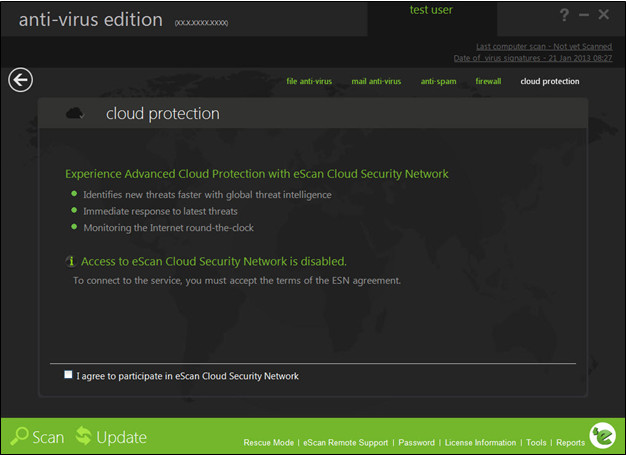Image resolution: width=626 pixels, height=455 pixels.
Task: Click the 'Experience Advanced Cloud Protection' heading
Action: click(257, 174)
